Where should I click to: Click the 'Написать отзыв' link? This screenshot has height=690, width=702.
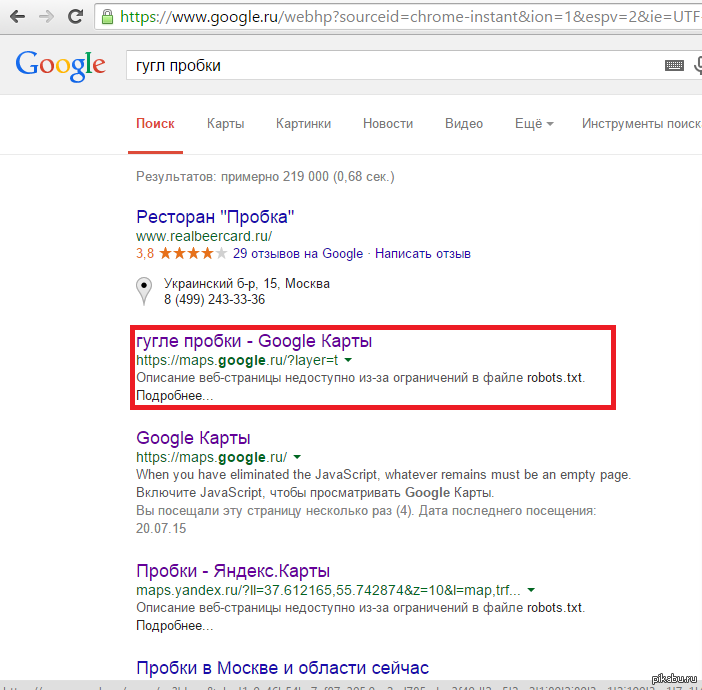[422, 254]
